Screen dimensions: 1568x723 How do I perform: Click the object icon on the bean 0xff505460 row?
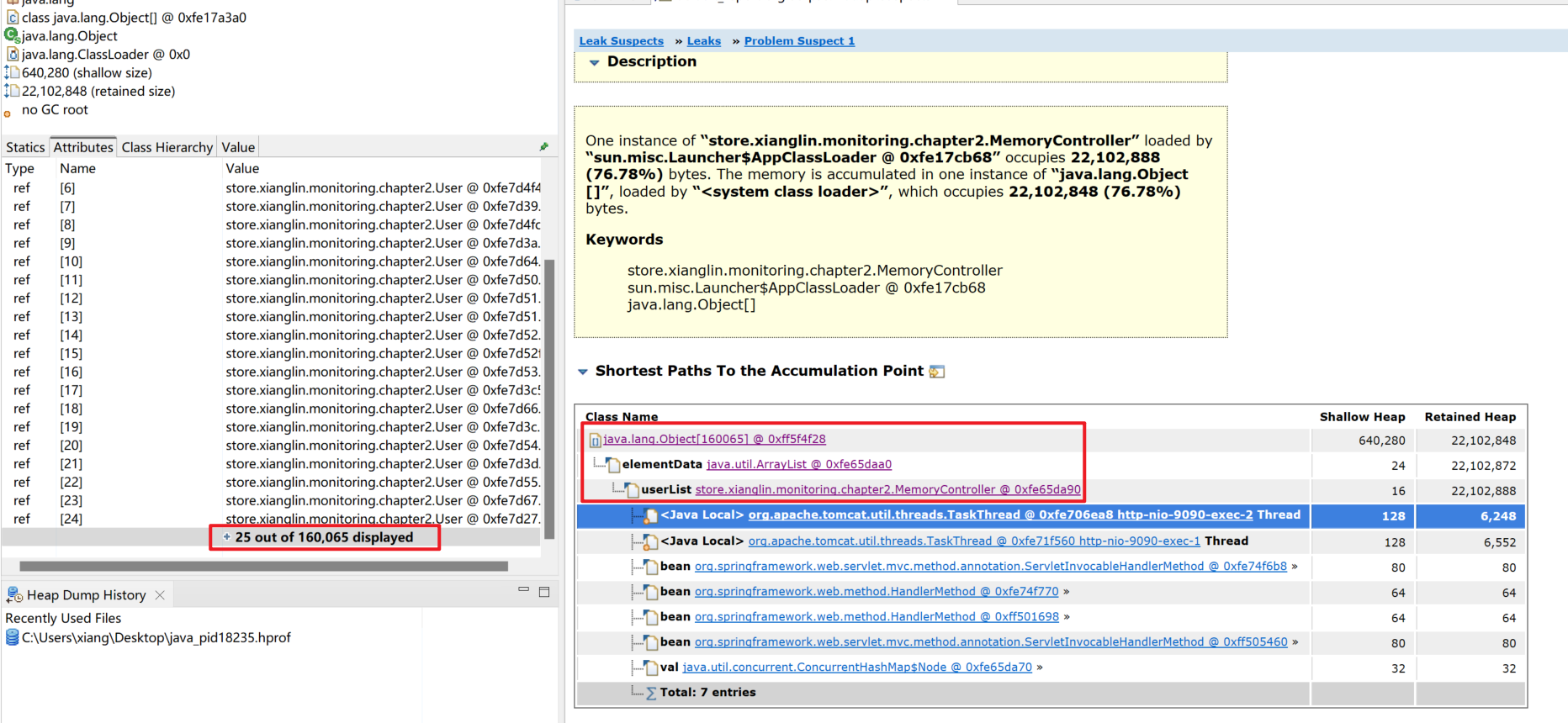[x=650, y=642]
